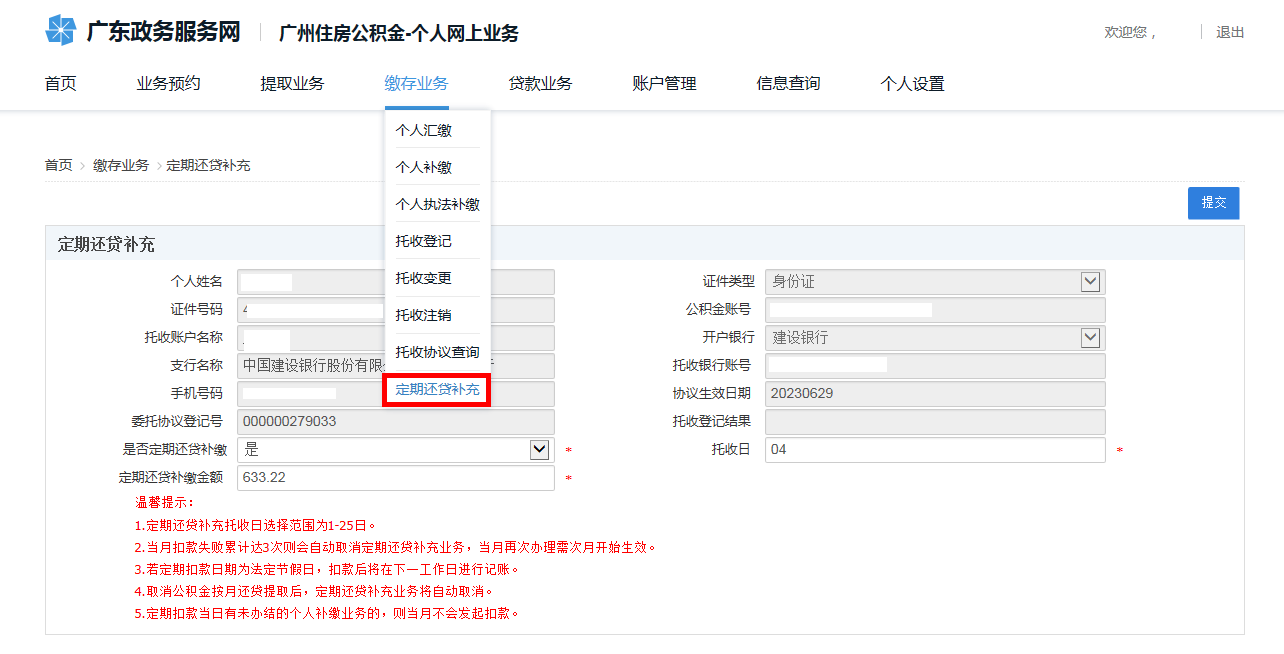Expand the 开户银行 dropdown
This screenshot has height=654, width=1284.
(1090, 338)
